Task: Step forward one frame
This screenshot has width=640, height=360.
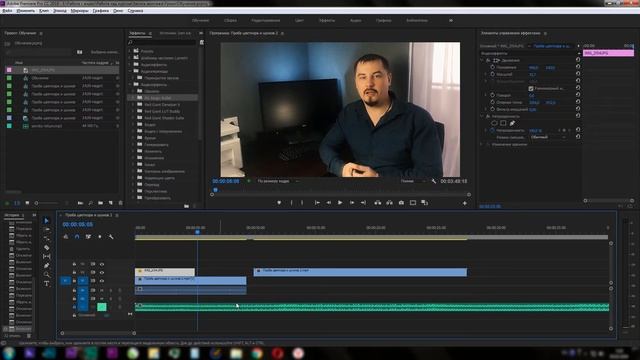Action: tap(351, 202)
